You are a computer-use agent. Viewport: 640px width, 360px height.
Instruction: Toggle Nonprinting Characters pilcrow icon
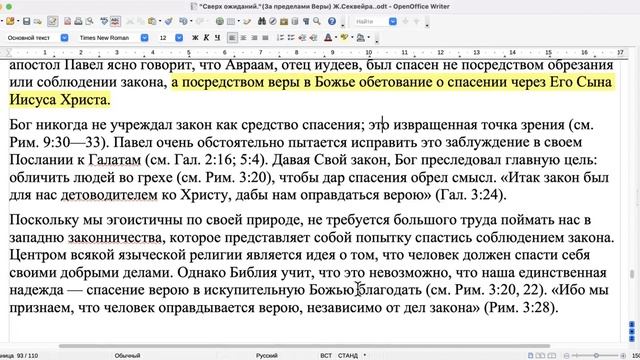tap(306, 21)
